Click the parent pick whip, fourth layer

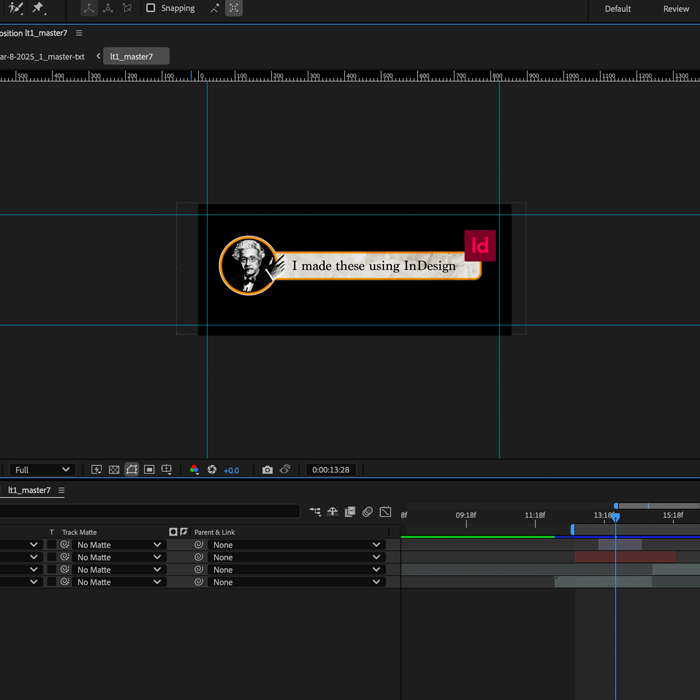[x=199, y=582]
